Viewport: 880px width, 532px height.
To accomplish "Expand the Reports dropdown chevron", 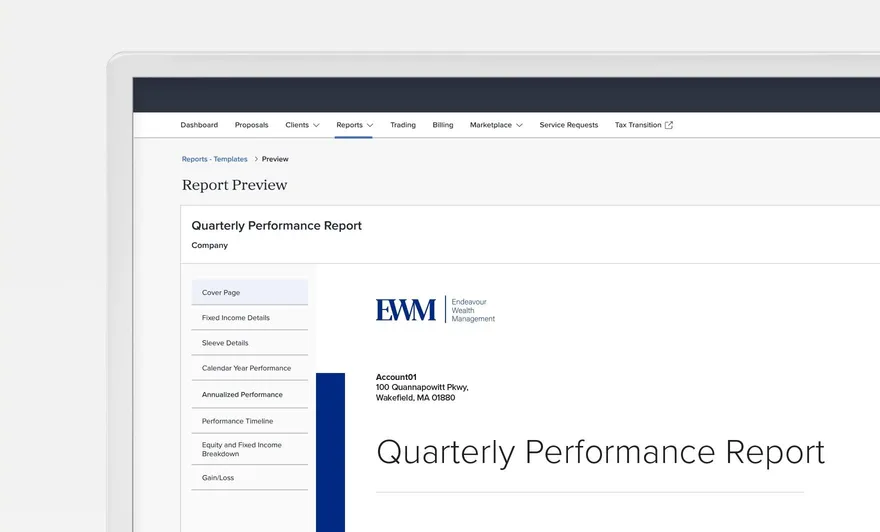I will (x=370, y=125).
